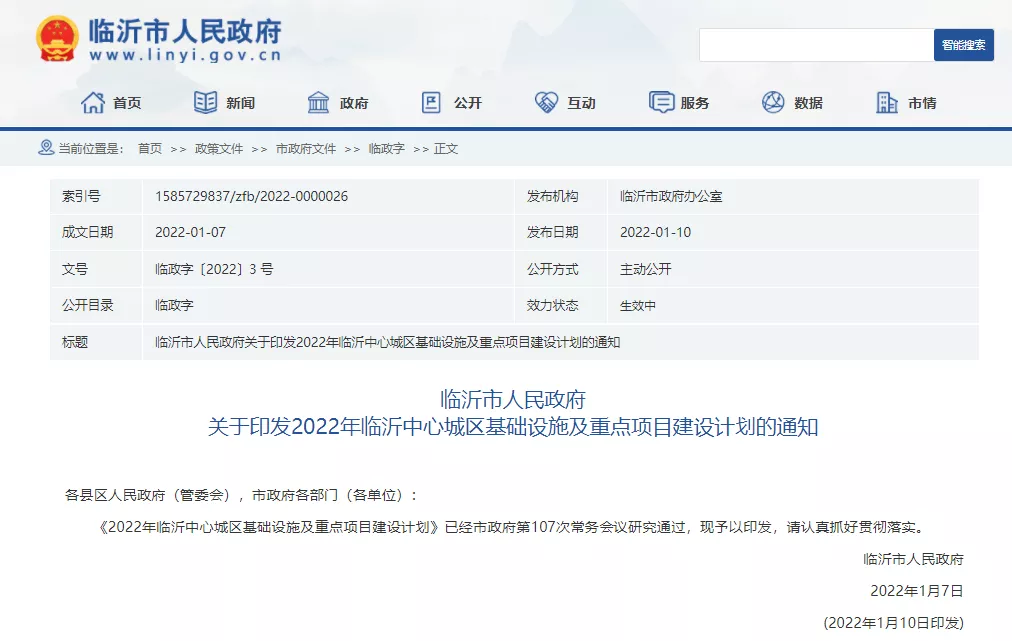This screenshot has height=641, width=1012.
Task: Click the interaction handshake heart icon
Action: tap(546, 103)
